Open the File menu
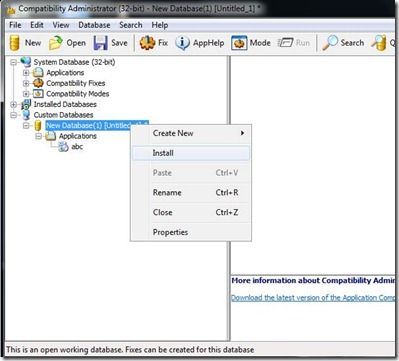 (15, 25)
